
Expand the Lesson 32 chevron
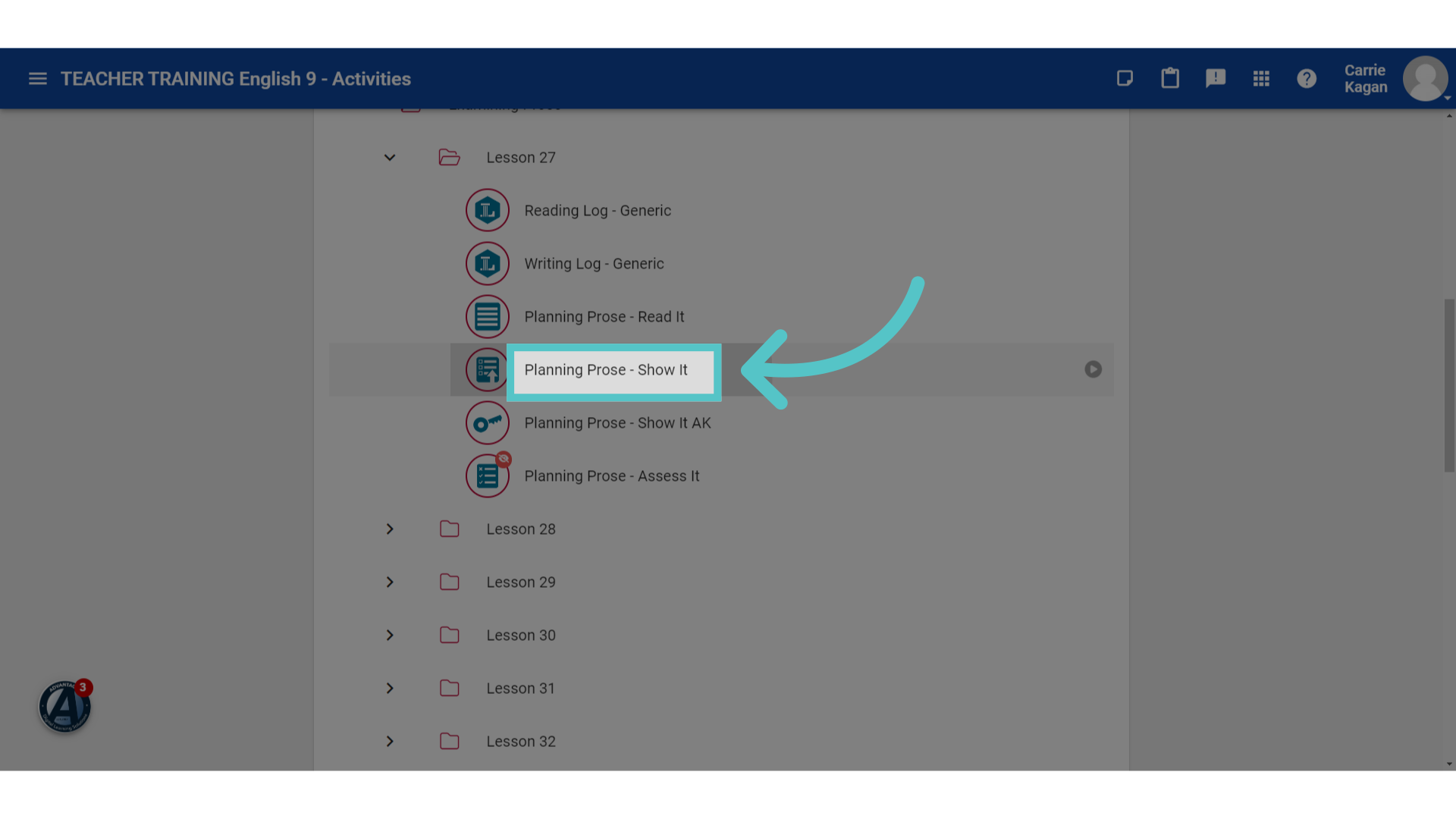(x=390, y=741)
